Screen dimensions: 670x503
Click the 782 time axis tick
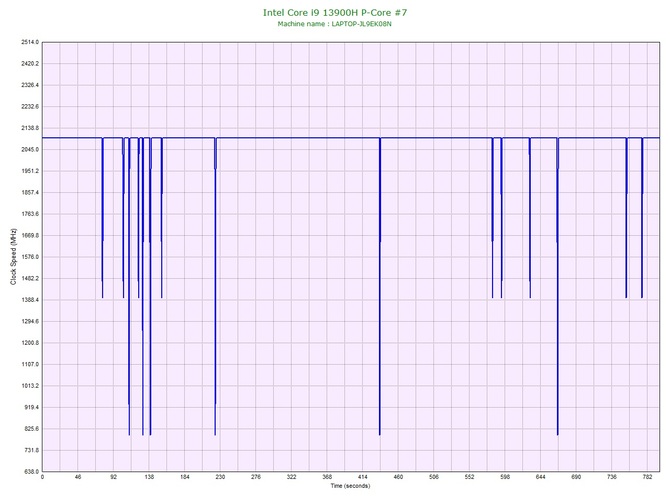(x=647, y=477)
